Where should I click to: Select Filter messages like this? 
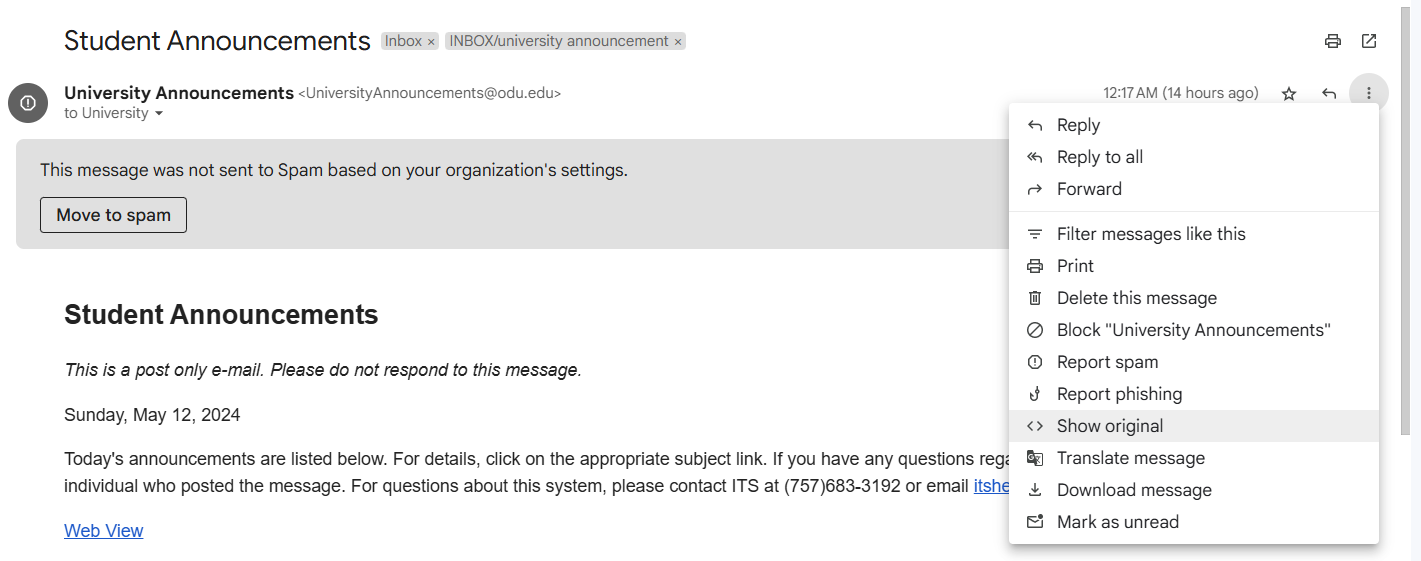[x=1151, y=234]
